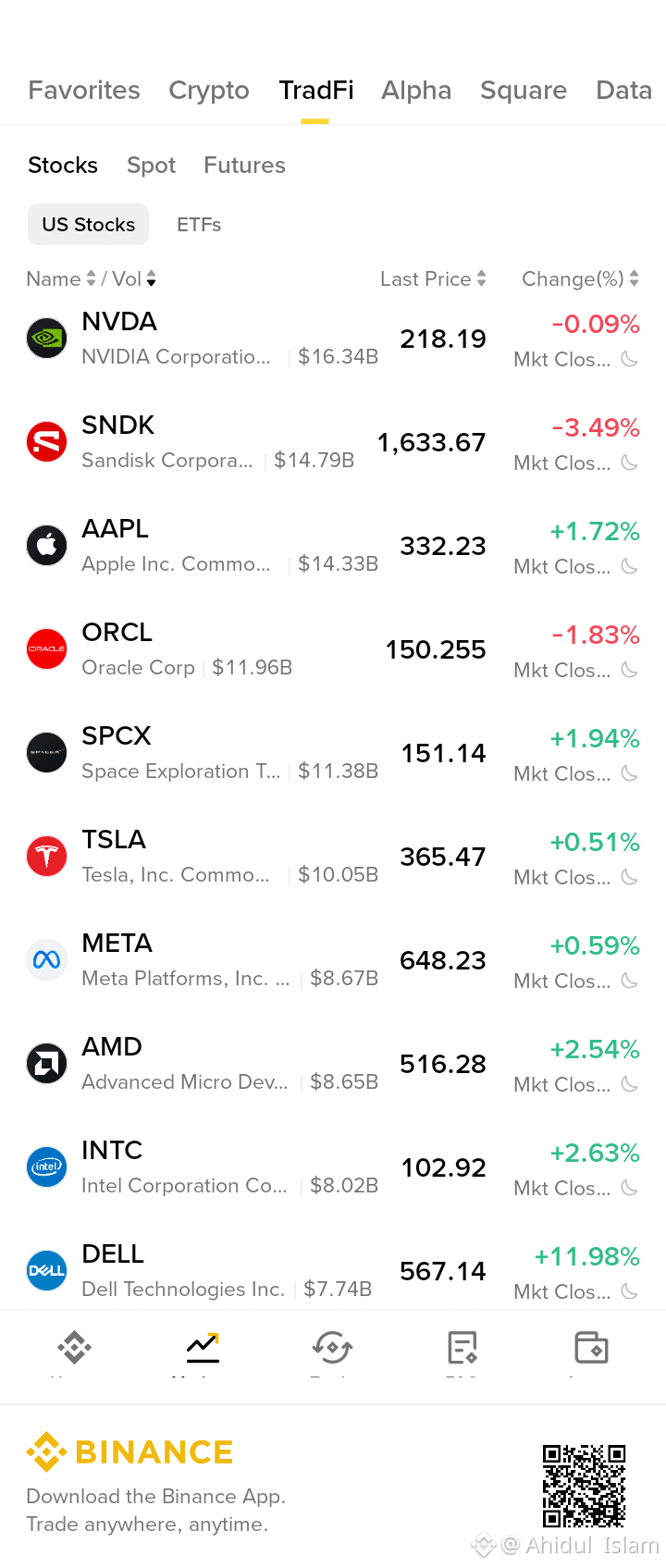Select the ETFs filter chip

tap(199, 225)
